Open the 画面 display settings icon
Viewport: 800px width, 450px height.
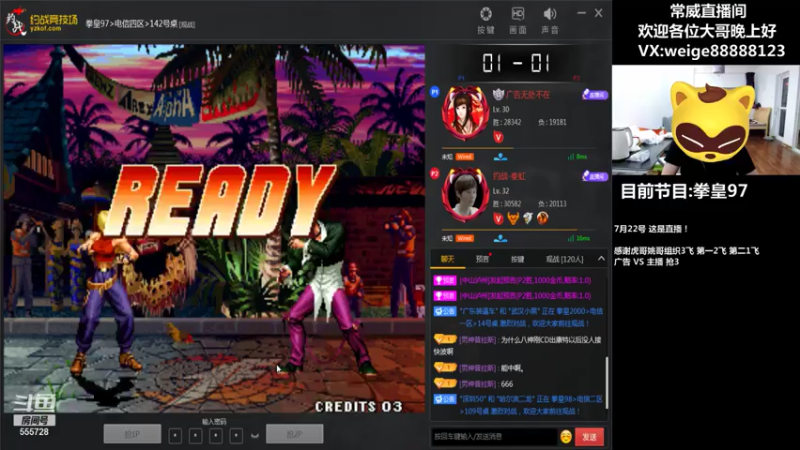pyautogui.click(x=517, y=20)
